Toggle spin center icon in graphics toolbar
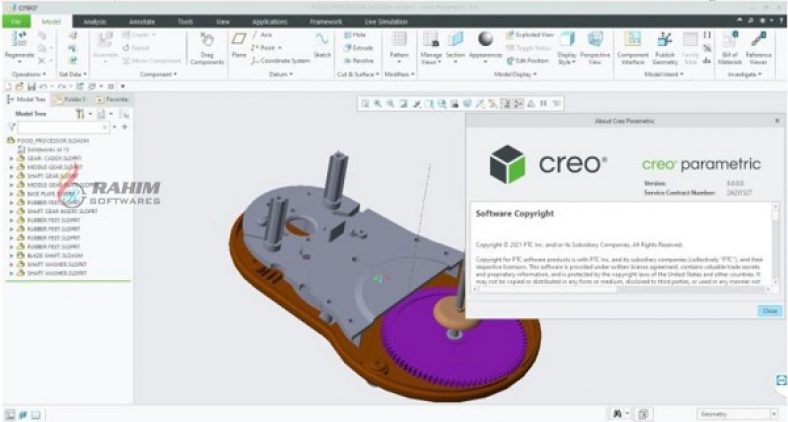The width and height of the screenshot is (788, 422). pos(518,103)
